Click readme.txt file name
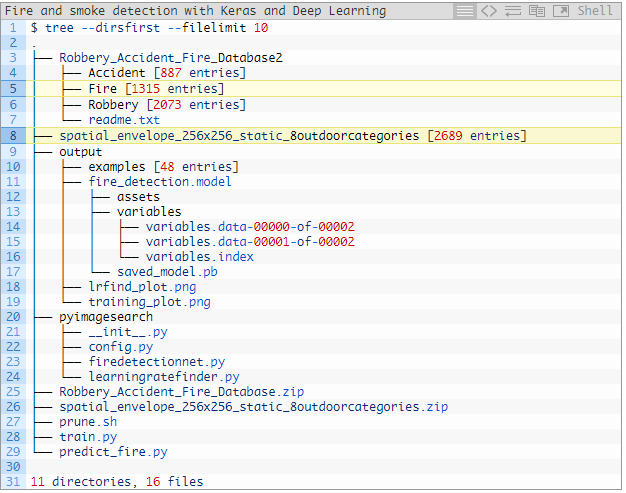This screenshot has width=626, height=493. coord(124,120)
